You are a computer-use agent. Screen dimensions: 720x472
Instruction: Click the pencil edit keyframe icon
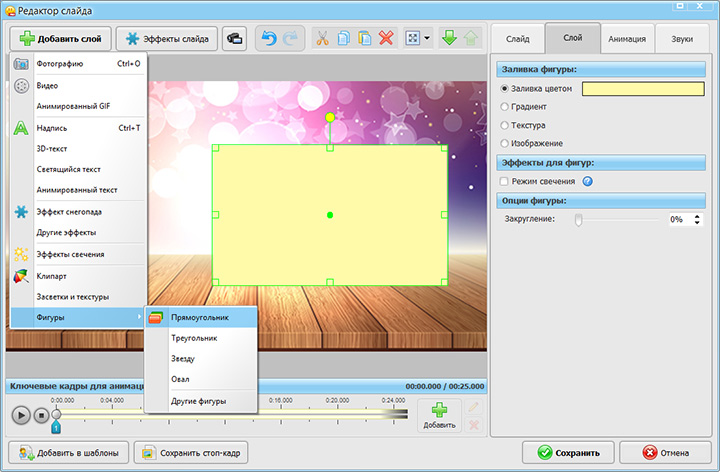[473, 407]
